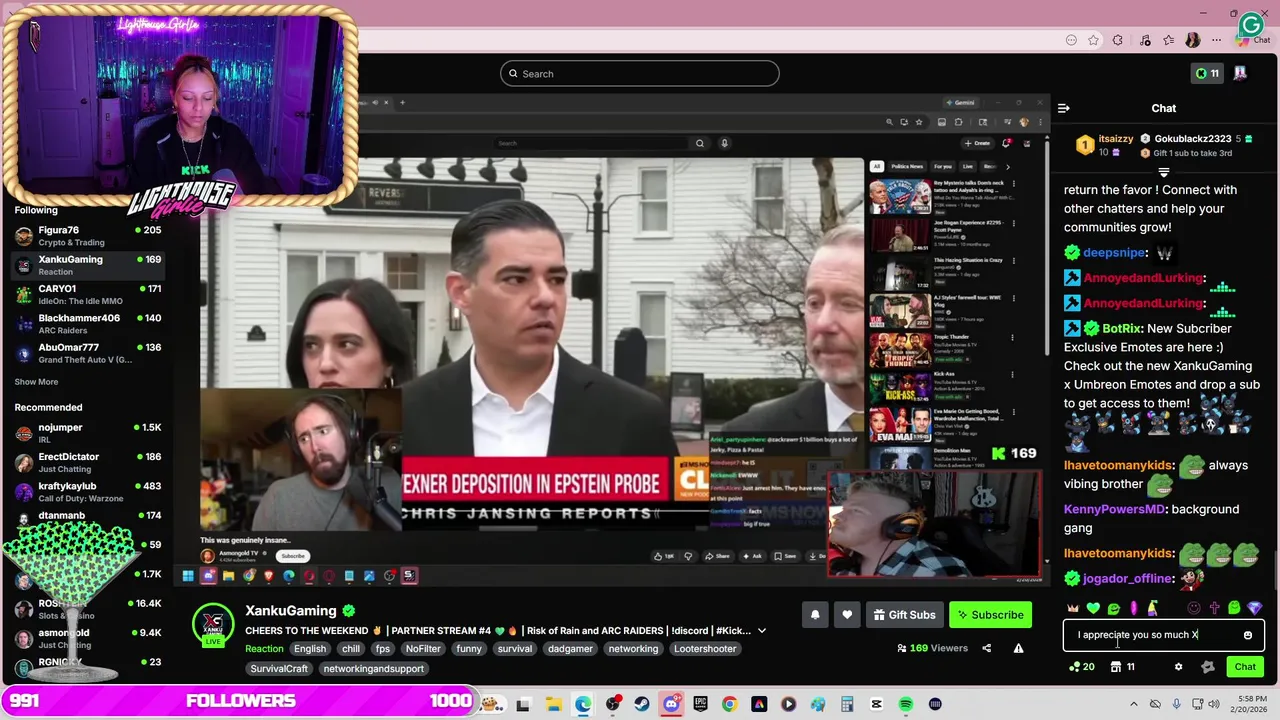The height and width of the screenshot is (720, 1280).
Task: Open the browser profile picture
Action: point(1193,40)
